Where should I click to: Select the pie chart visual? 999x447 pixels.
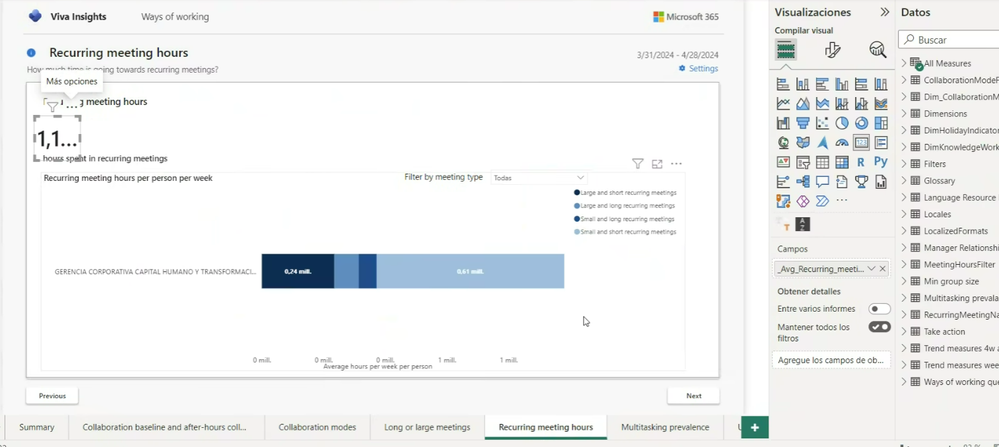click(842, 123)
